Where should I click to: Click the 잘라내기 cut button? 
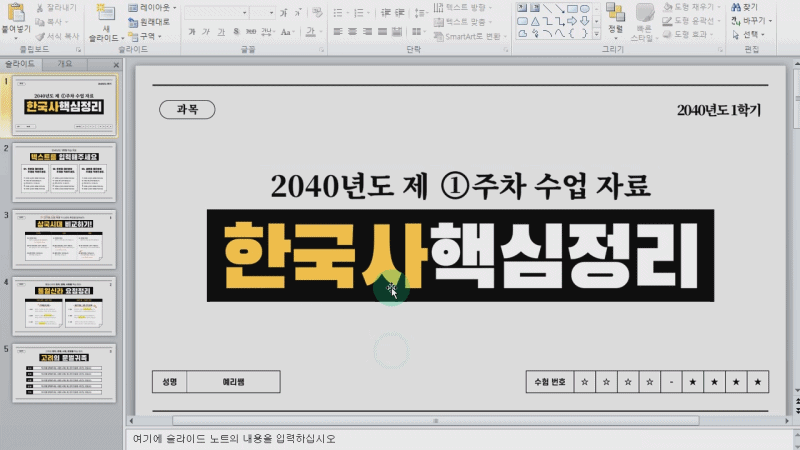[57, 8]
